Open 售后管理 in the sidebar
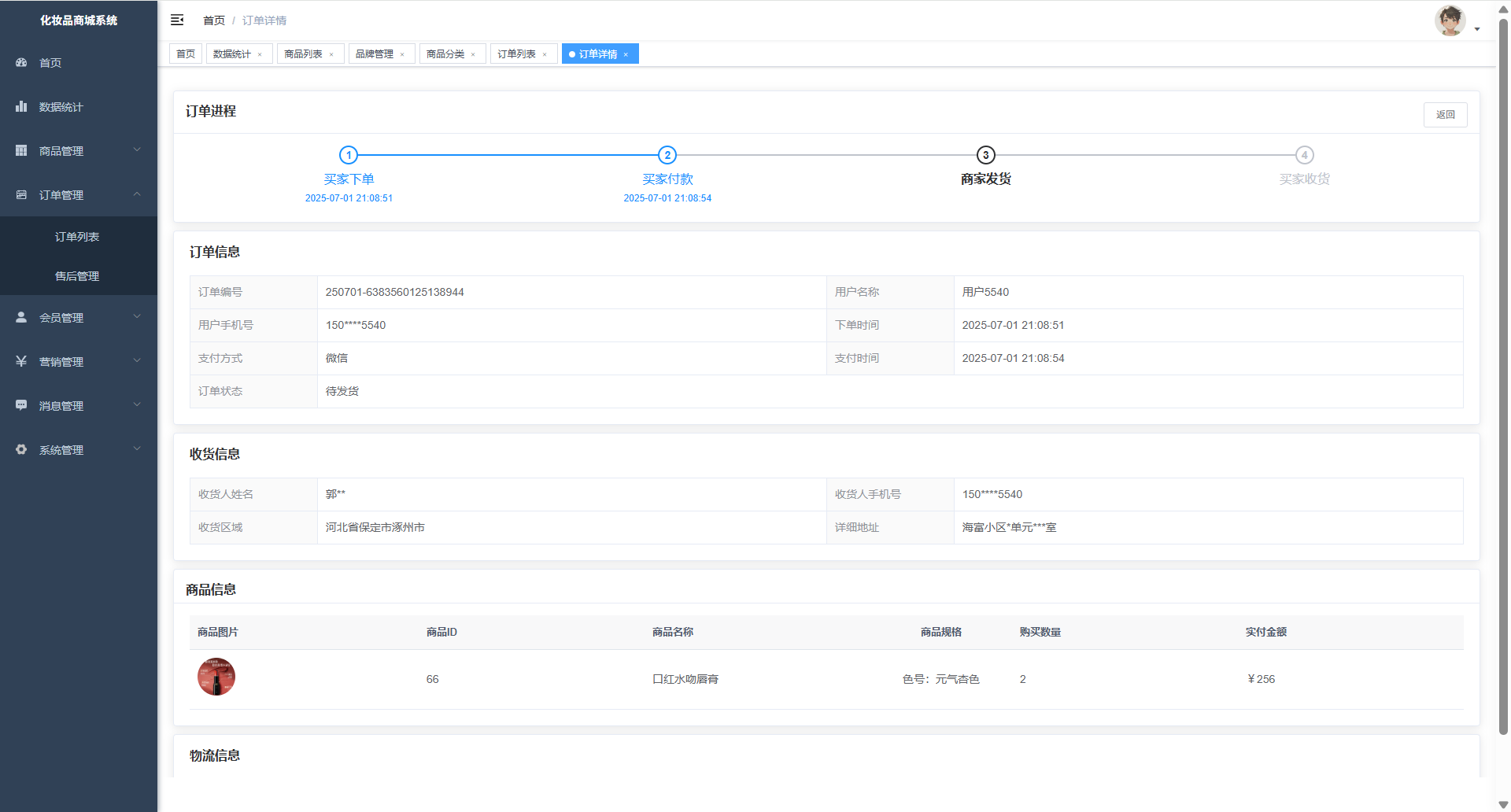The image size is (1511, 812). pos(77,276)
